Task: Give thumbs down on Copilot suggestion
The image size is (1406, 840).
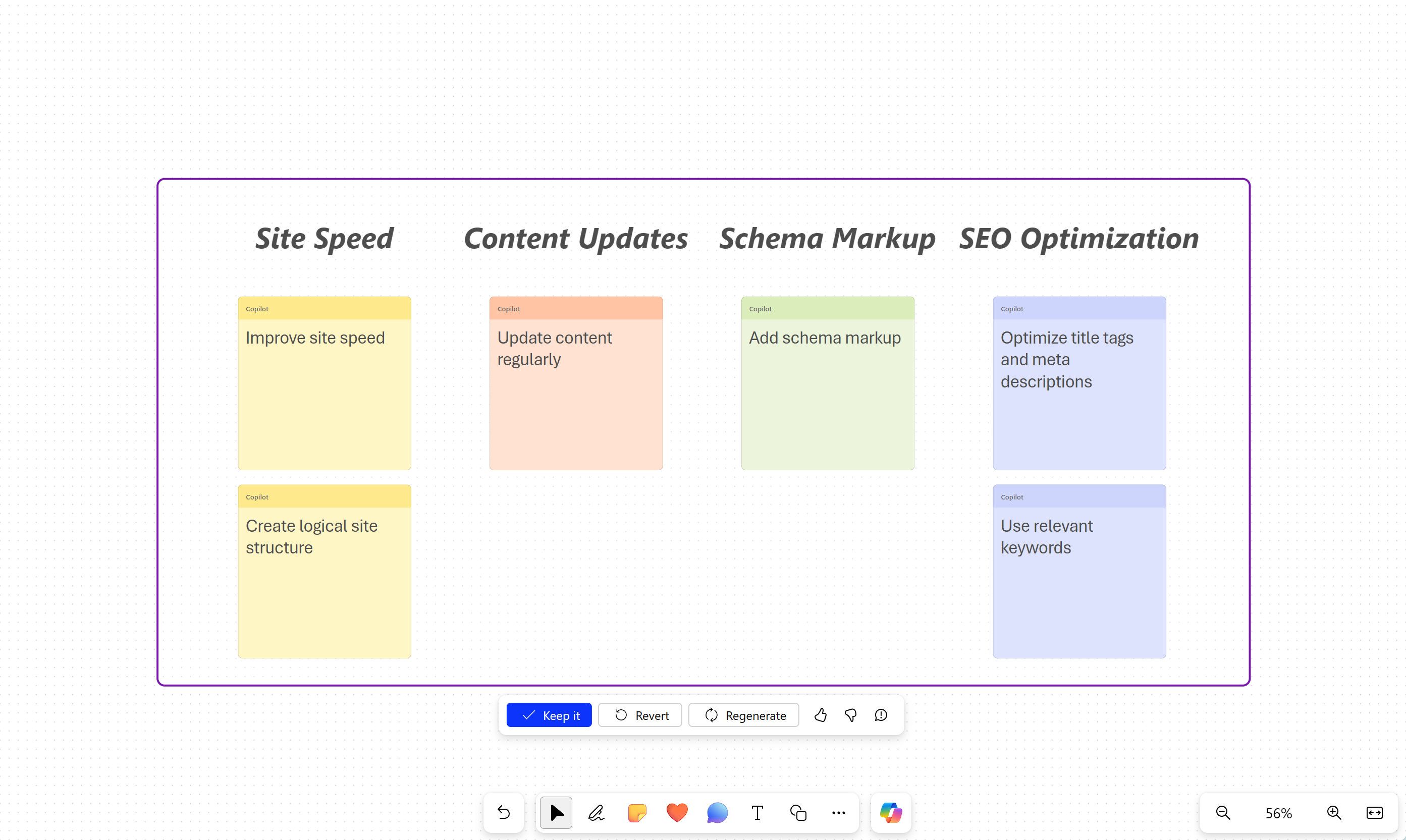Action: click(x=850, y=715)
